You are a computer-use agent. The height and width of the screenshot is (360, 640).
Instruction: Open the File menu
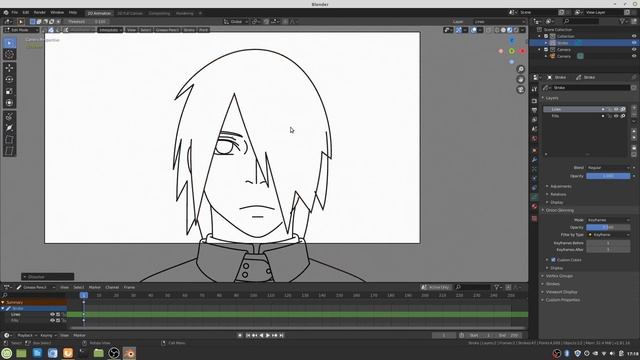click(x=15, y=13)
